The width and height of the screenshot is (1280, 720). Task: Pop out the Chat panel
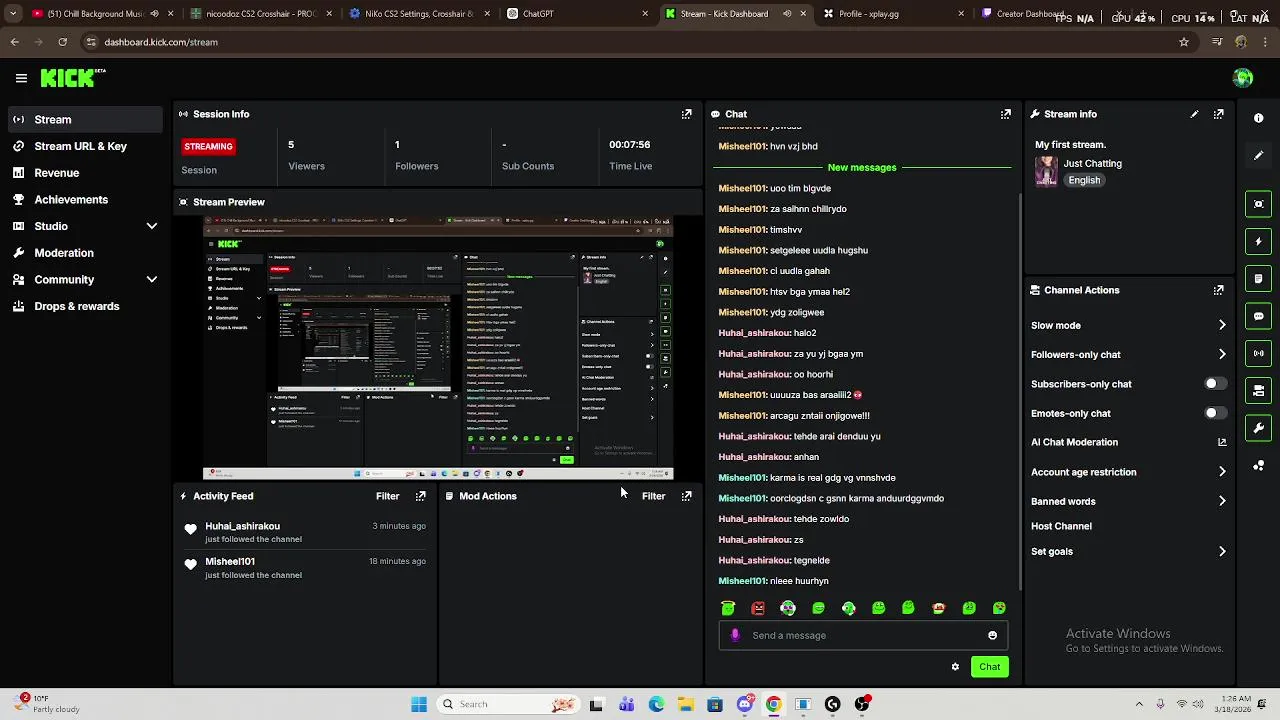coord(1005,114)
